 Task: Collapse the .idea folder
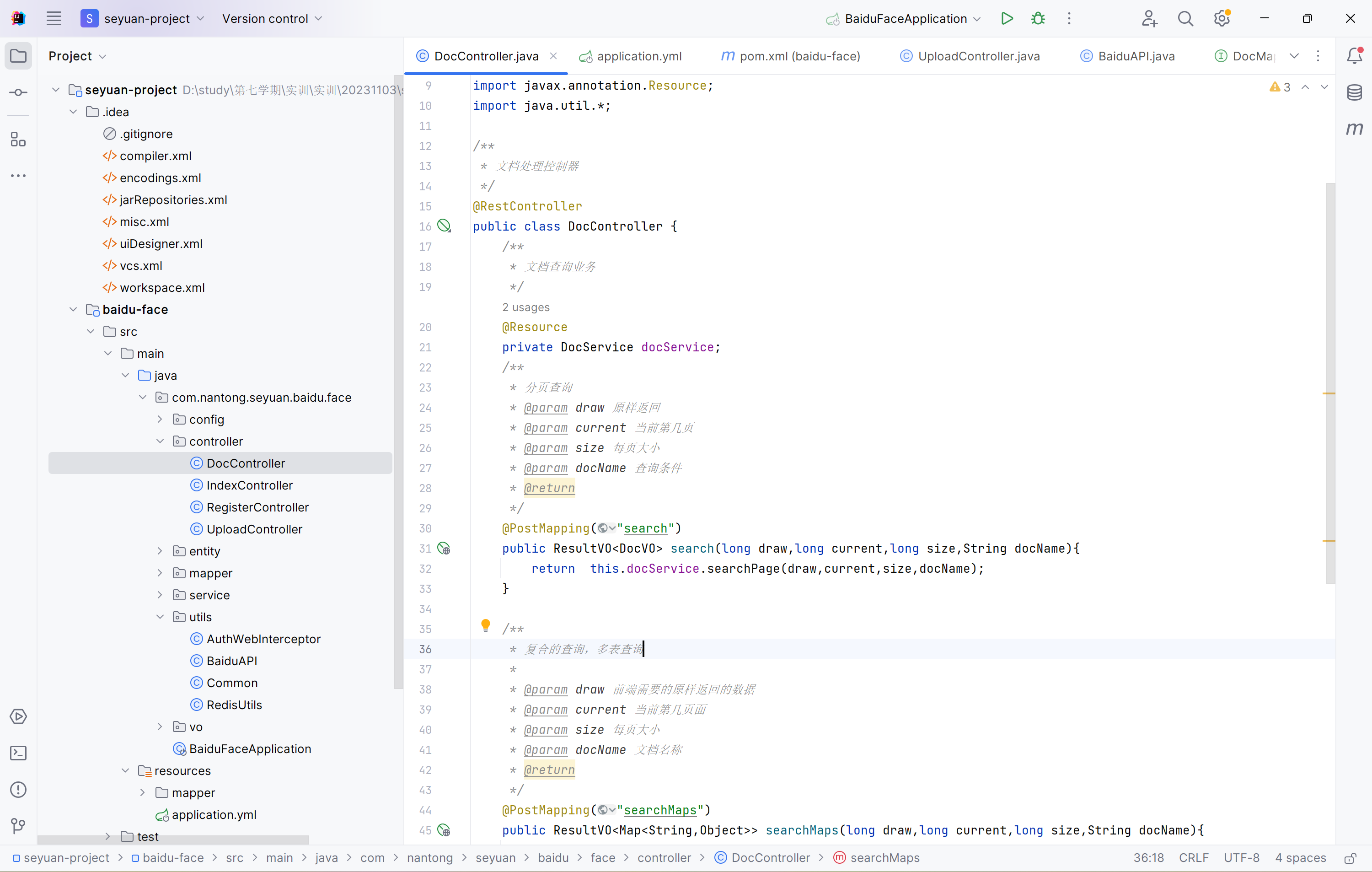[x=74, y=112]
